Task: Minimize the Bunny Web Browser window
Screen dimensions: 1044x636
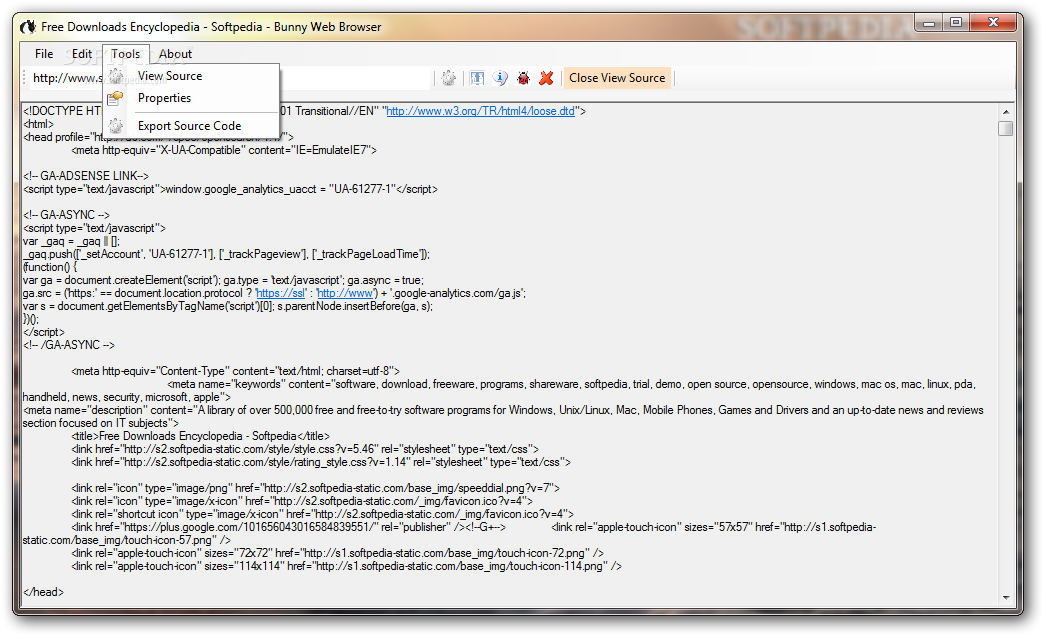Action: 929,23
